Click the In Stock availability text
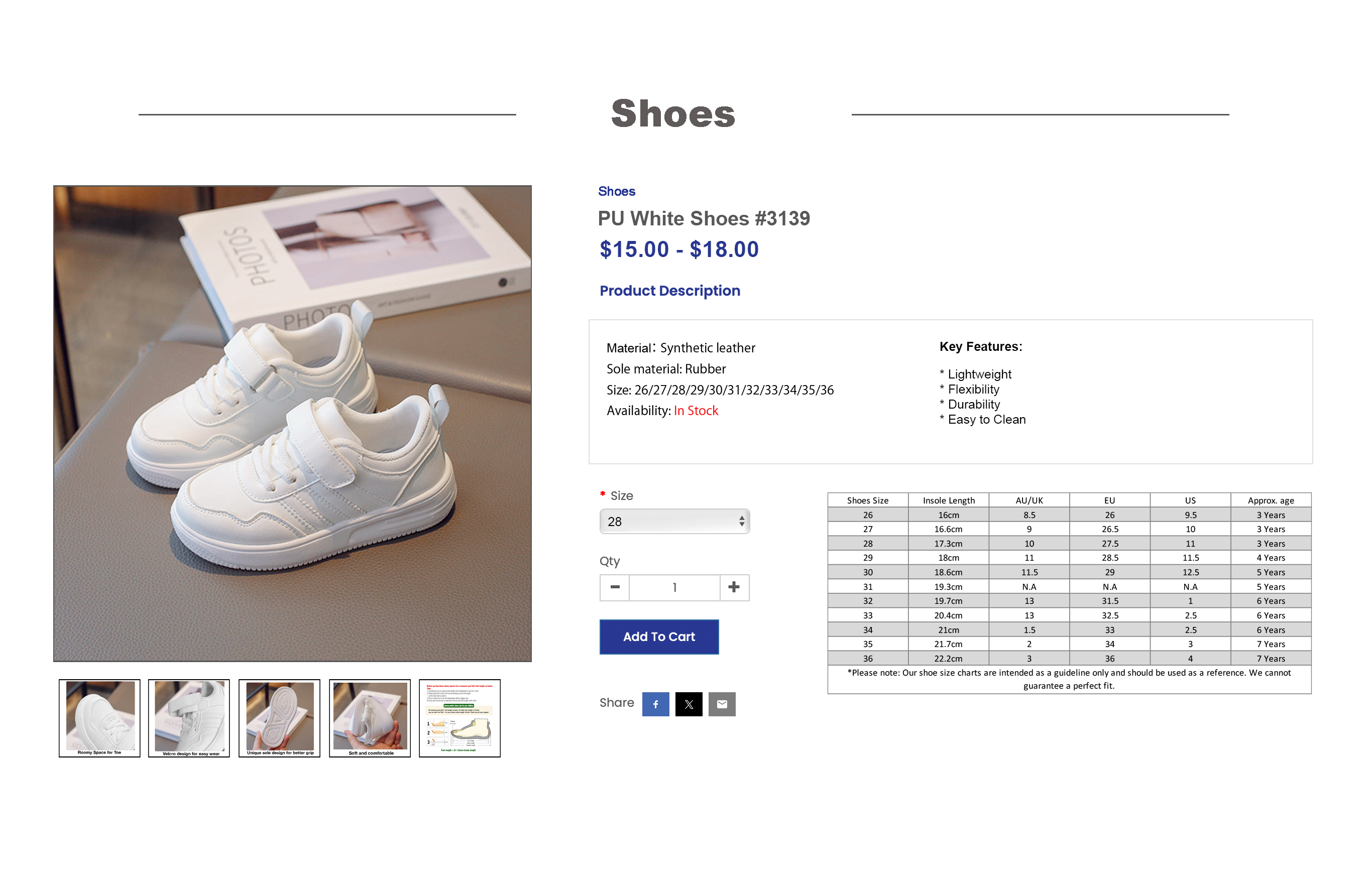Viewport: 1372px width, 889px height. click(696, 411)
